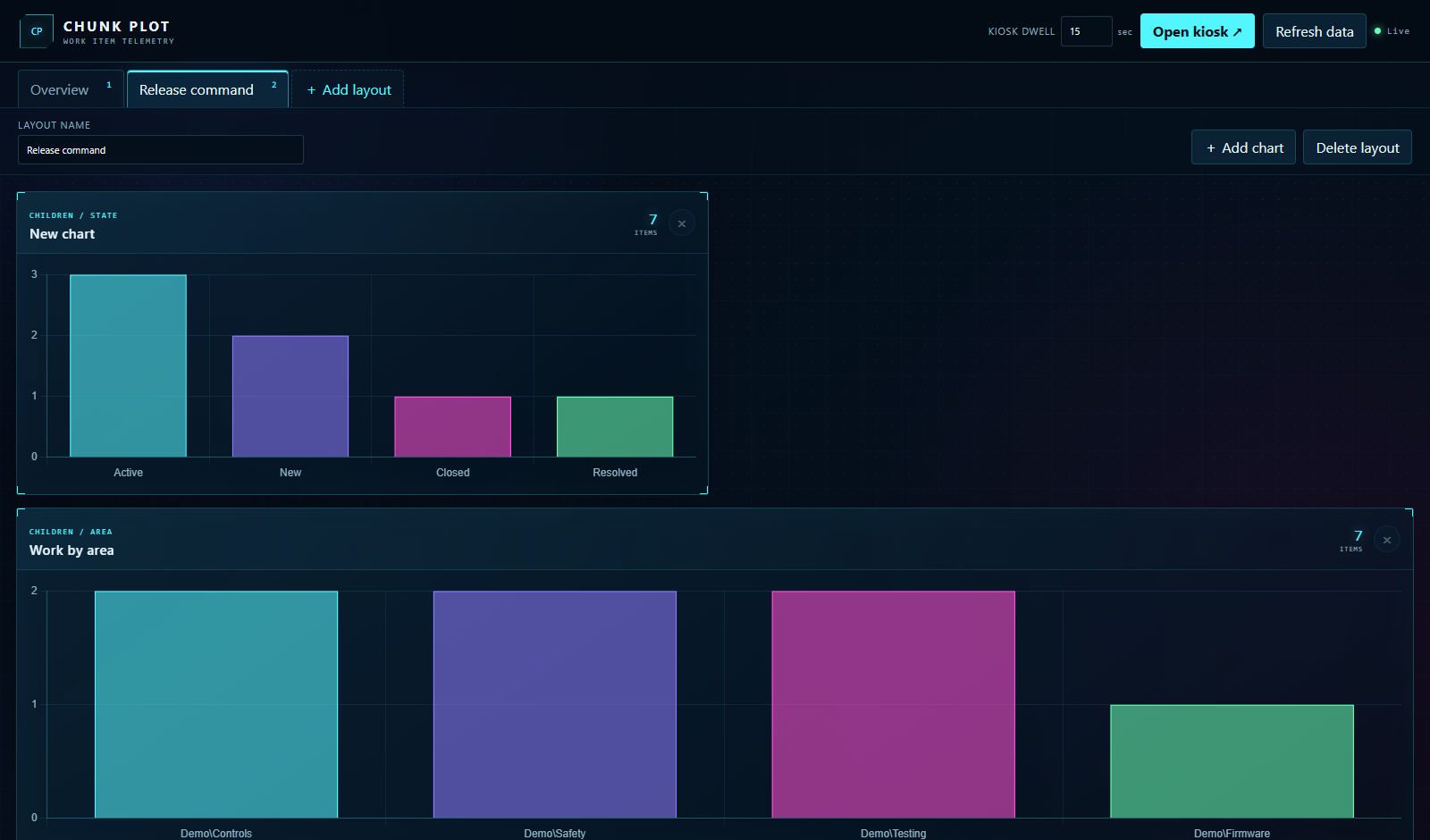Click the CHILDREN / STATE label

pyautogui.click(x=73, y=215)
